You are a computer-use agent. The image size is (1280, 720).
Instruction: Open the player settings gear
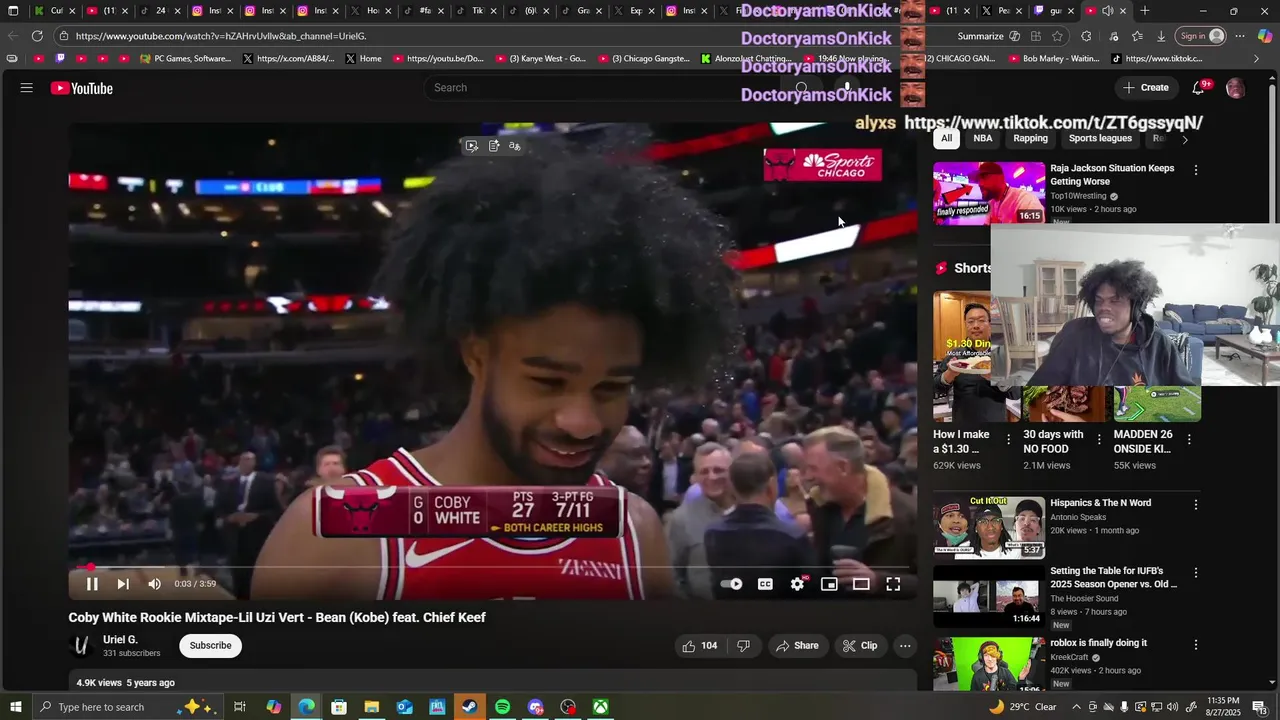[797, 584]
